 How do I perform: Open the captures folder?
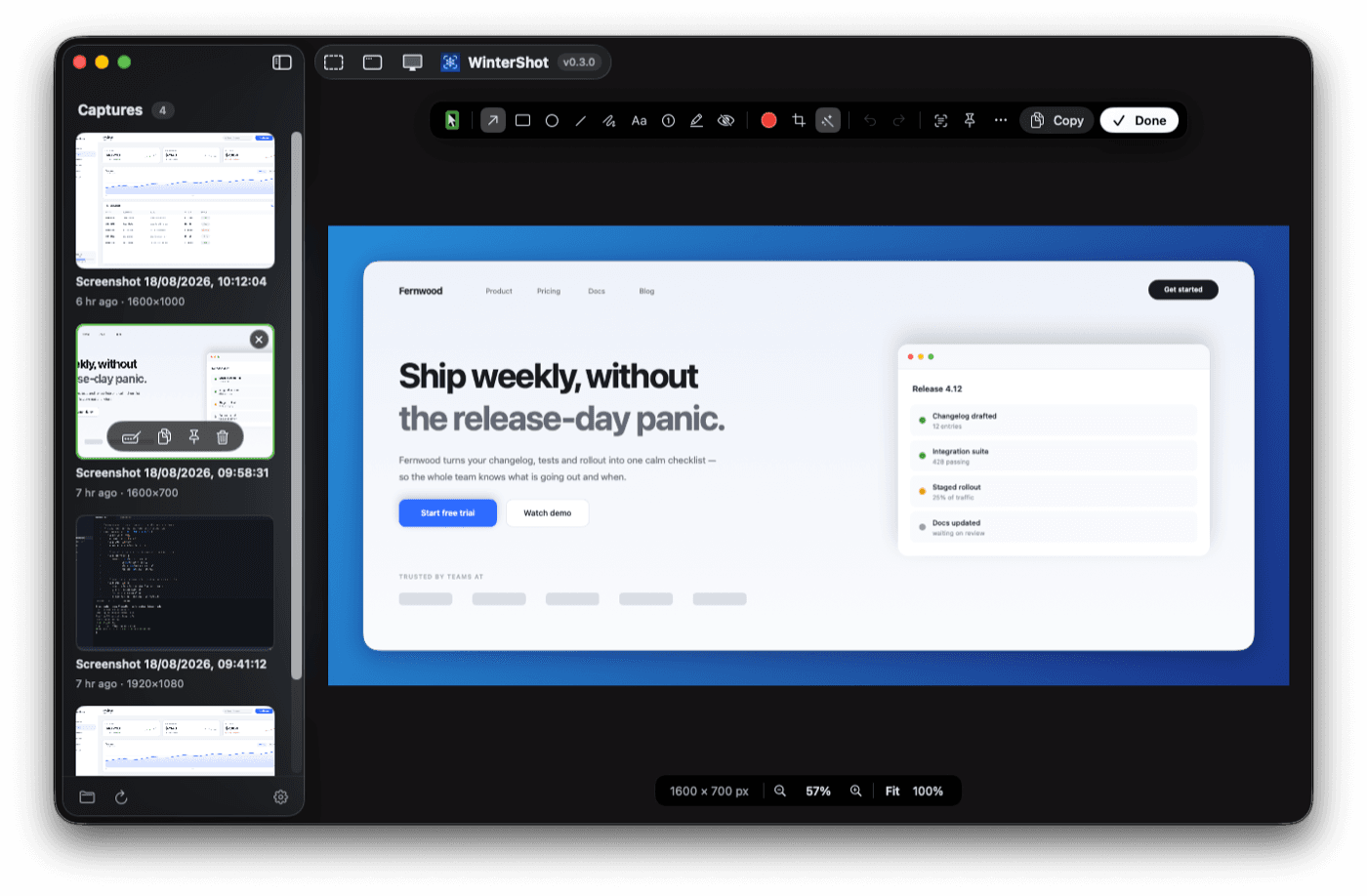pyautogui.click(x=87, y=797)
